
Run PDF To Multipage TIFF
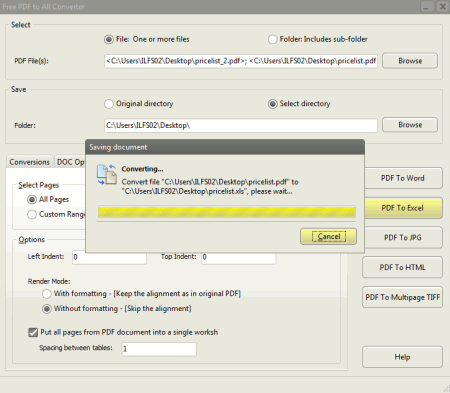402,297
